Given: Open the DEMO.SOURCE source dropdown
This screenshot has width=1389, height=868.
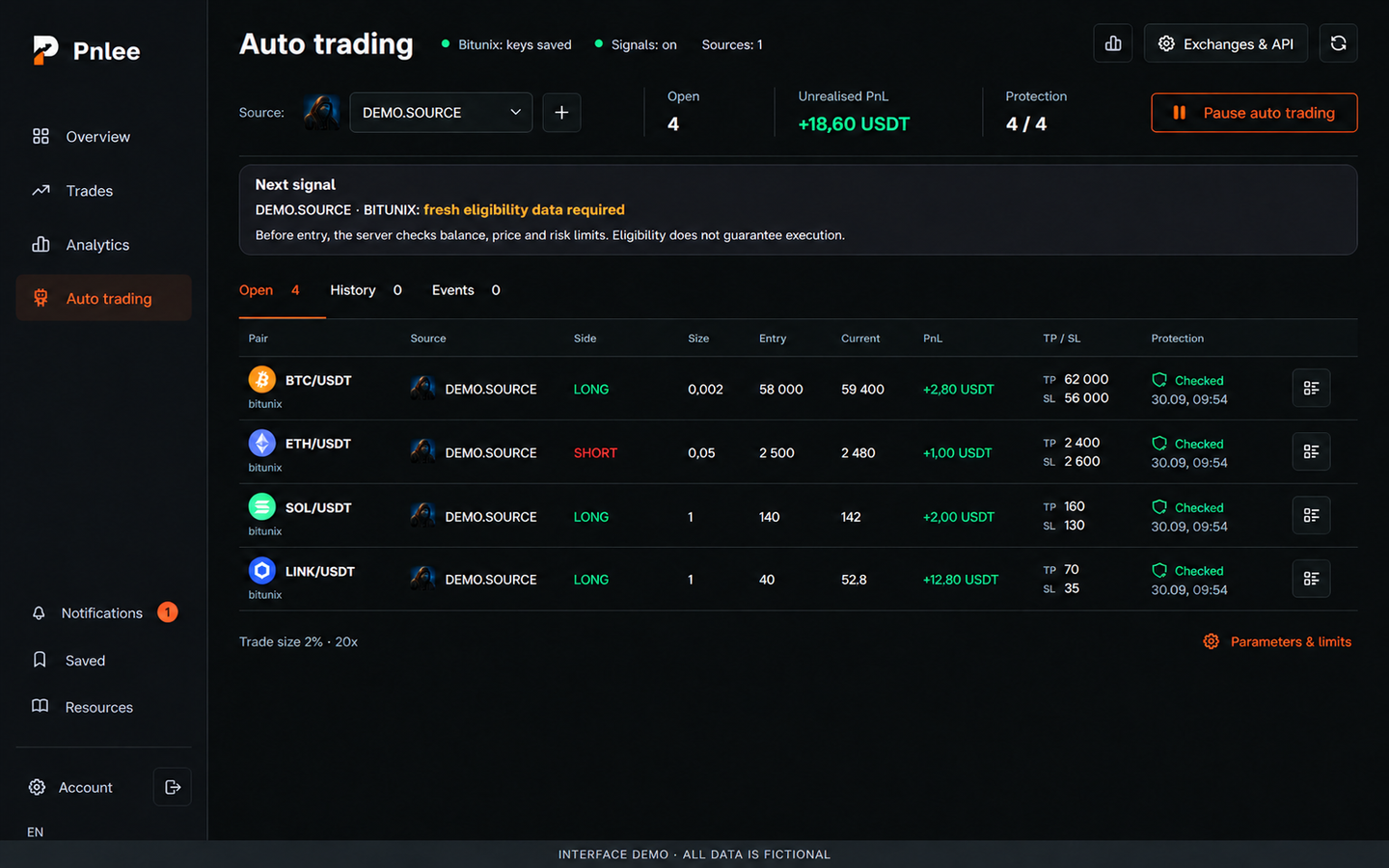Looking at the screenshot, I should pos(441,113).
